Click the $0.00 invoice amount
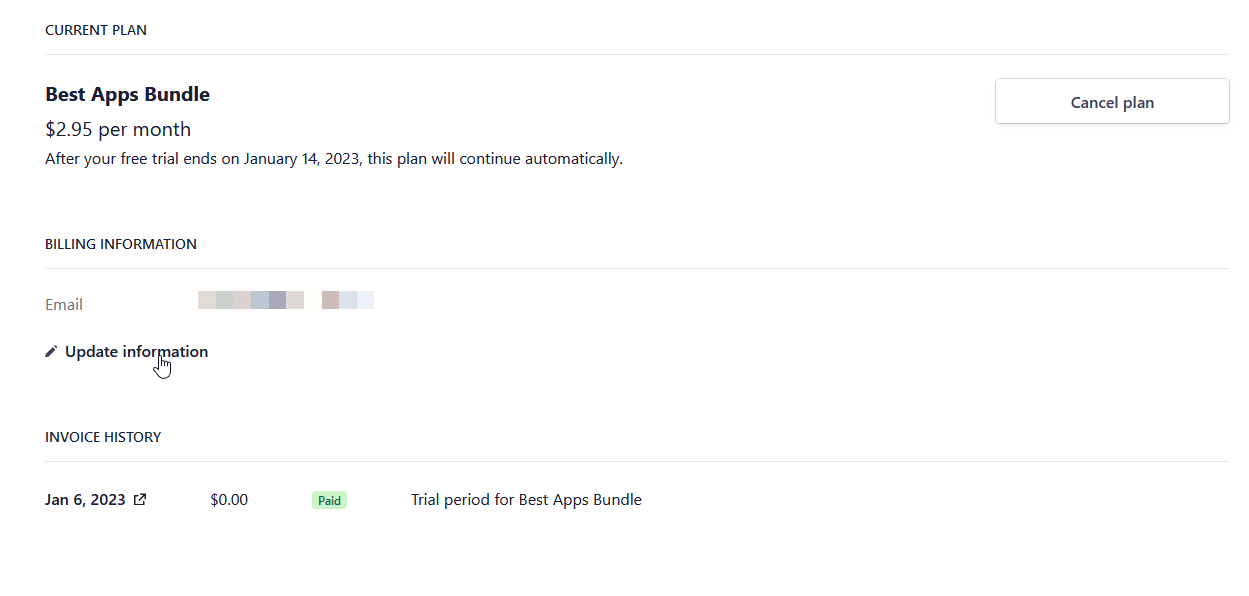 (x=229, y=500)
